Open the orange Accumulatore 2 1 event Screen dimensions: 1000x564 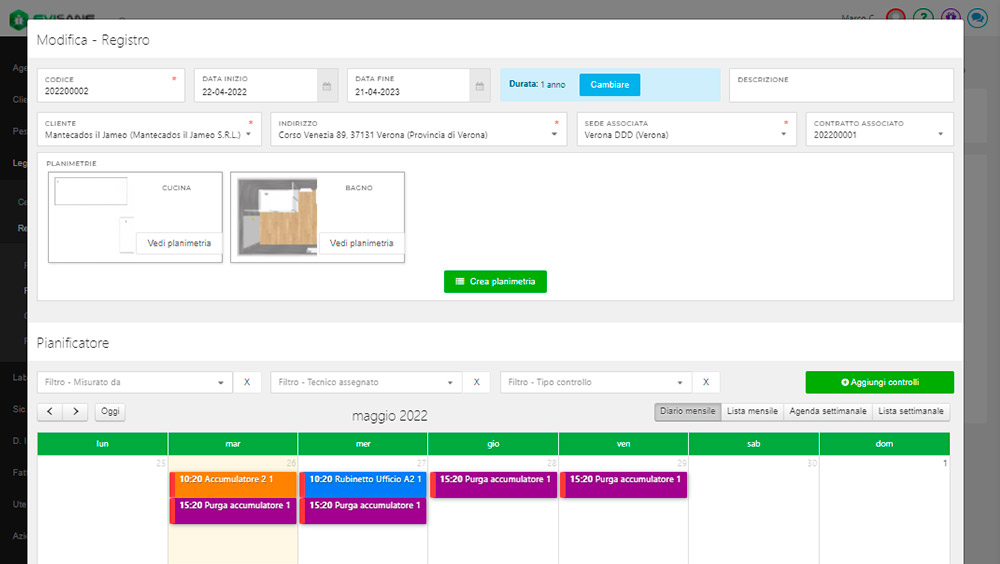coord(233,480)
